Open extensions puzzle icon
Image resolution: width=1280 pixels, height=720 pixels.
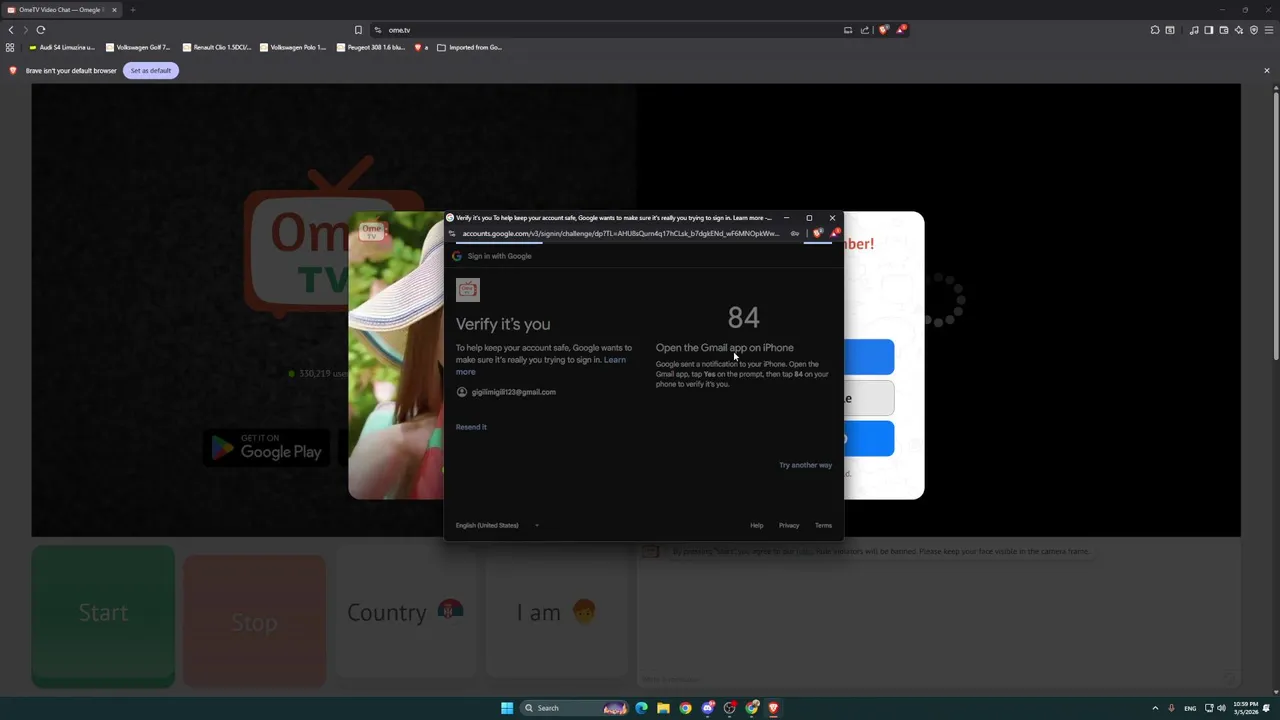(1155, 30)
